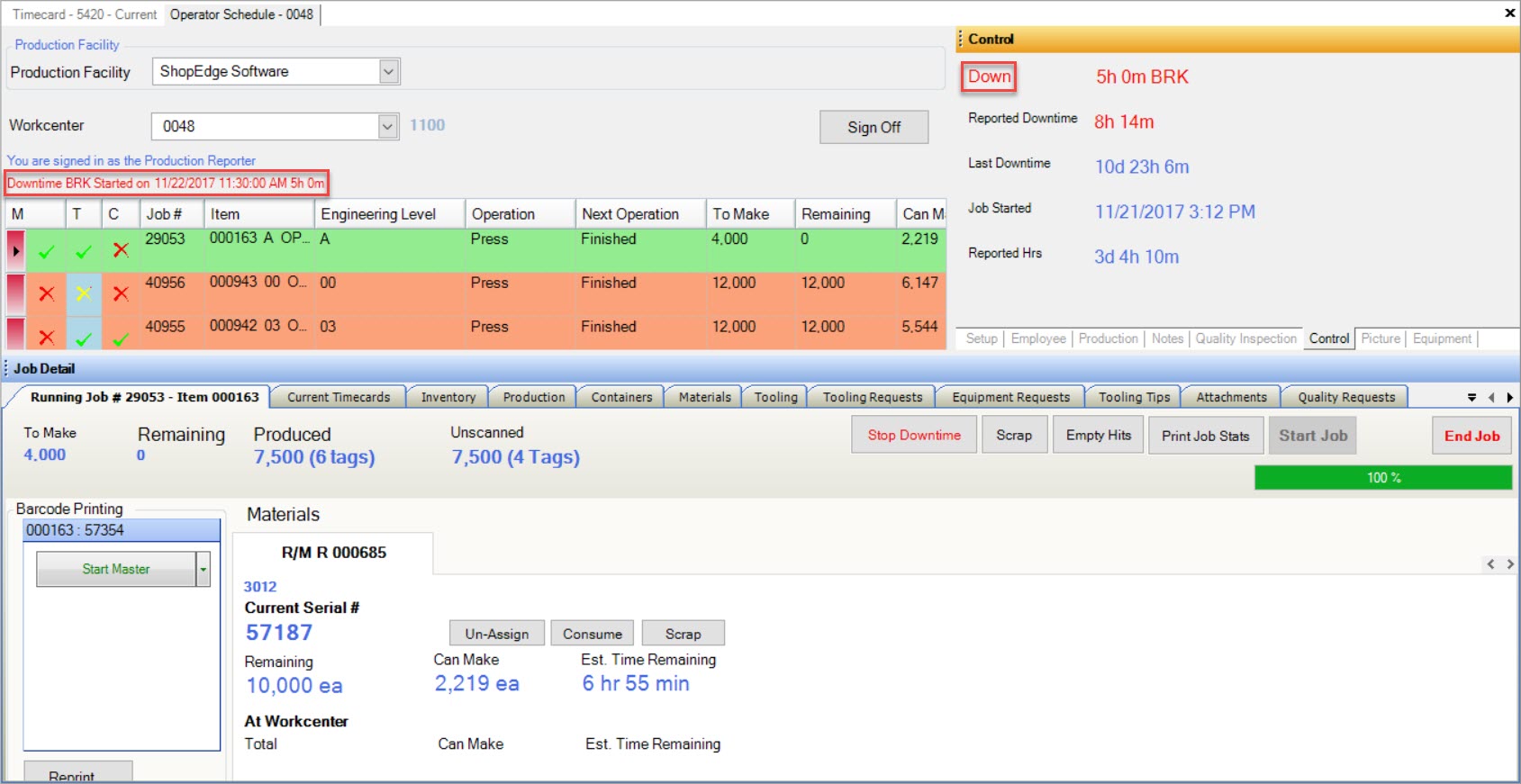Click the red X in C column for job 29053
Viewport: 1521px width, 784px height.
coord(121,250)
